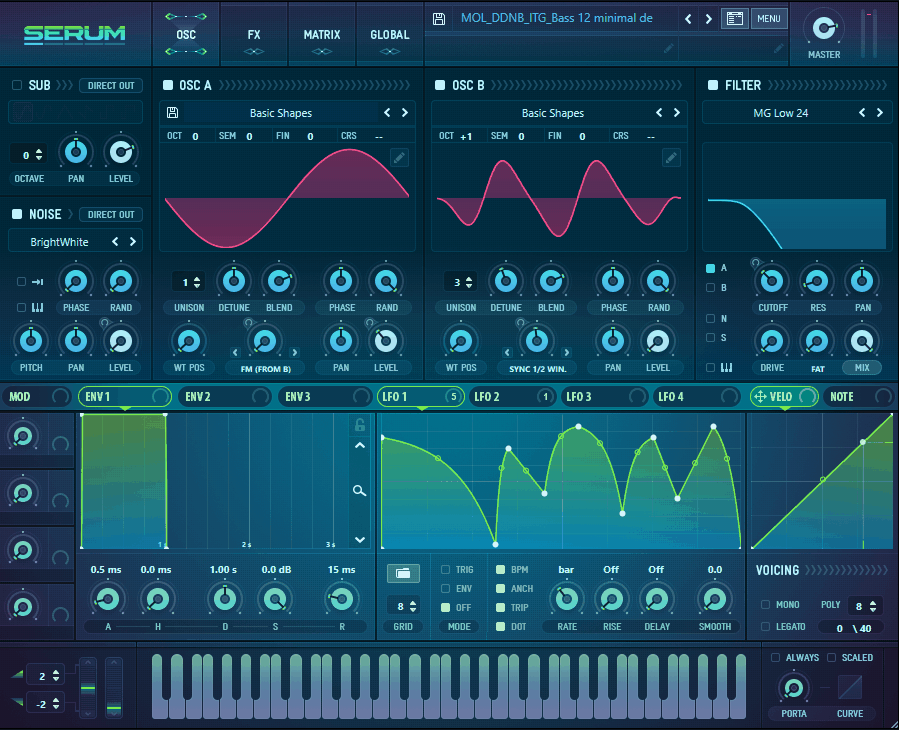Save OSC A wavetable with disk icon
Screen dimensions: 899x730
point(172,112)
